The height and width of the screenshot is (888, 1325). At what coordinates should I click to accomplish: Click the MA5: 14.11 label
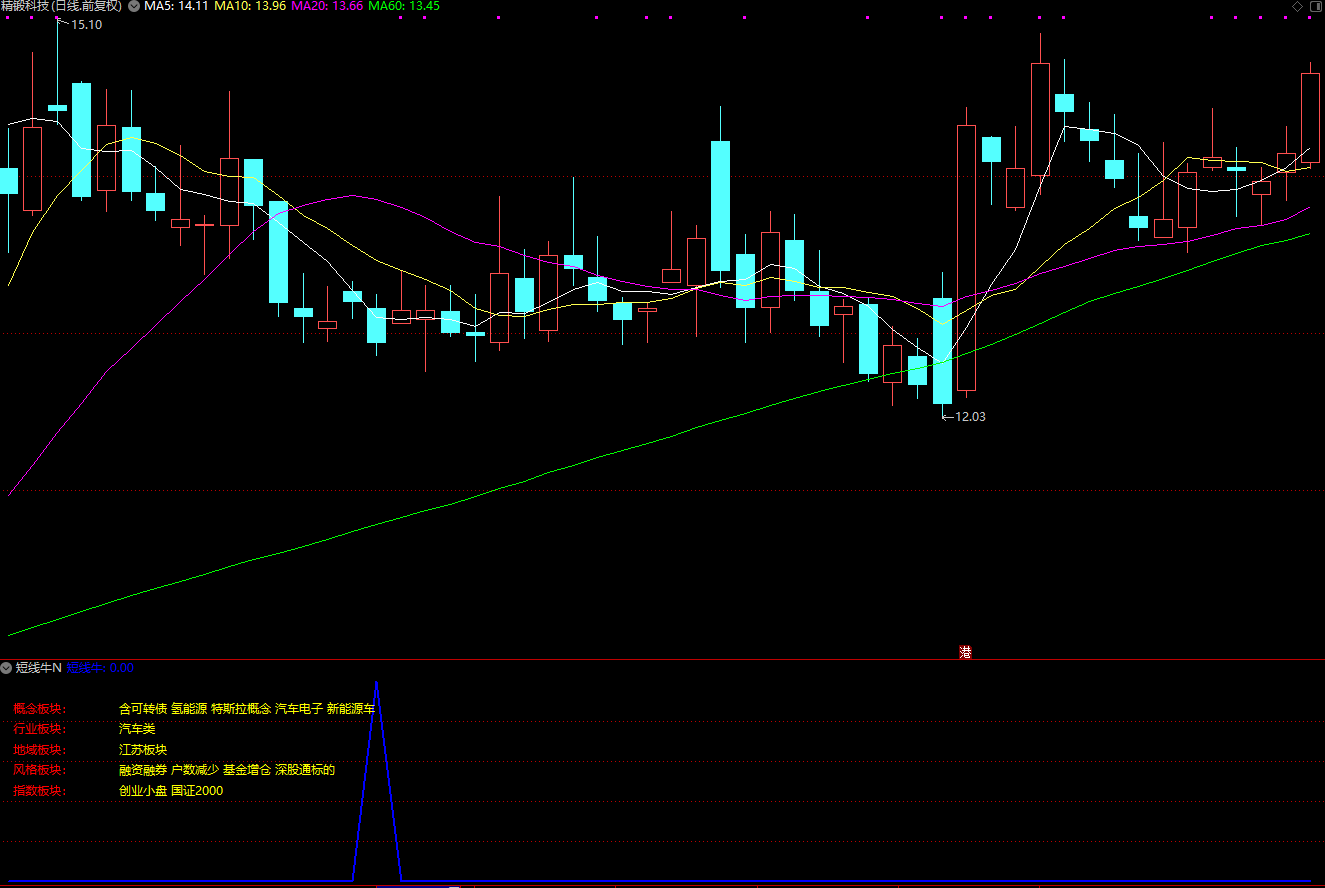tap(177, 6)
